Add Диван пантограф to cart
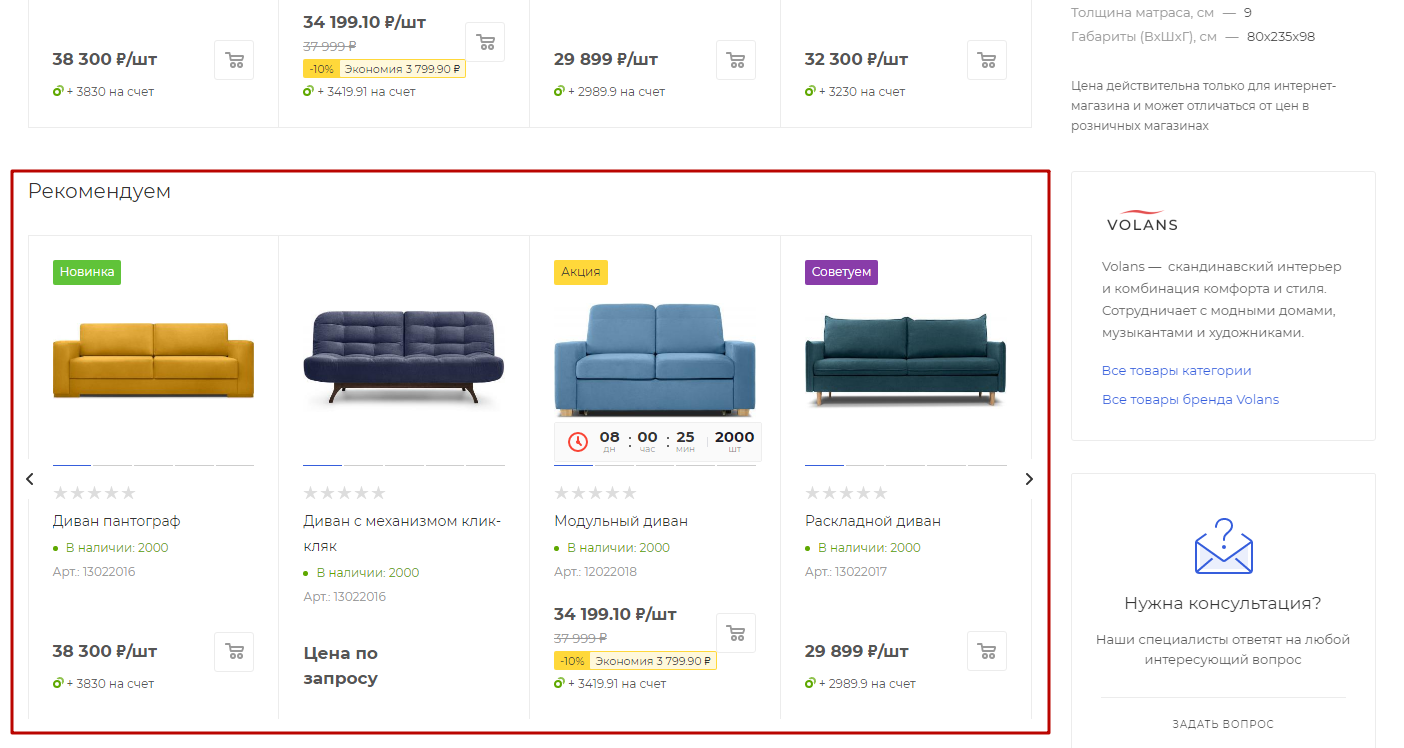 (x=234, y=651)
